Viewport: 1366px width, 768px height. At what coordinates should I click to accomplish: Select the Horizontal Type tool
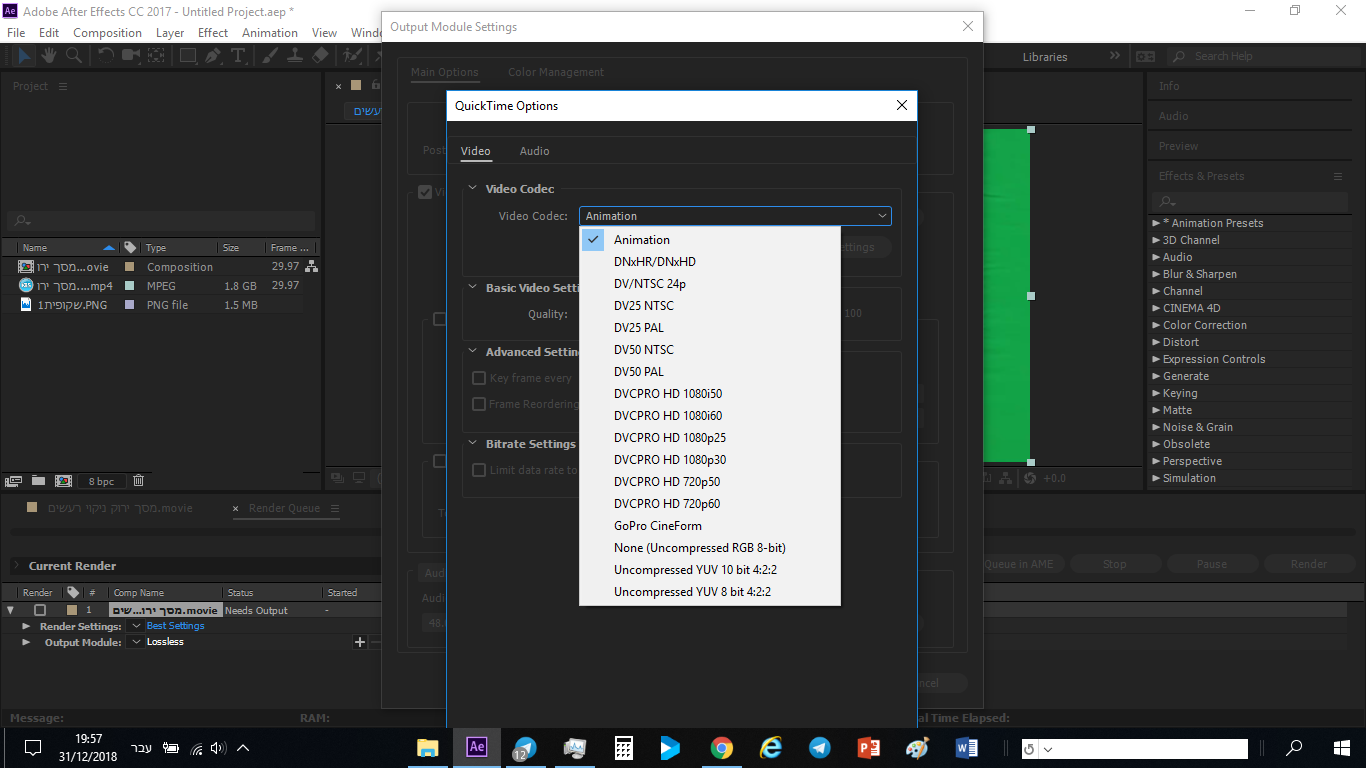coord(237,56)
